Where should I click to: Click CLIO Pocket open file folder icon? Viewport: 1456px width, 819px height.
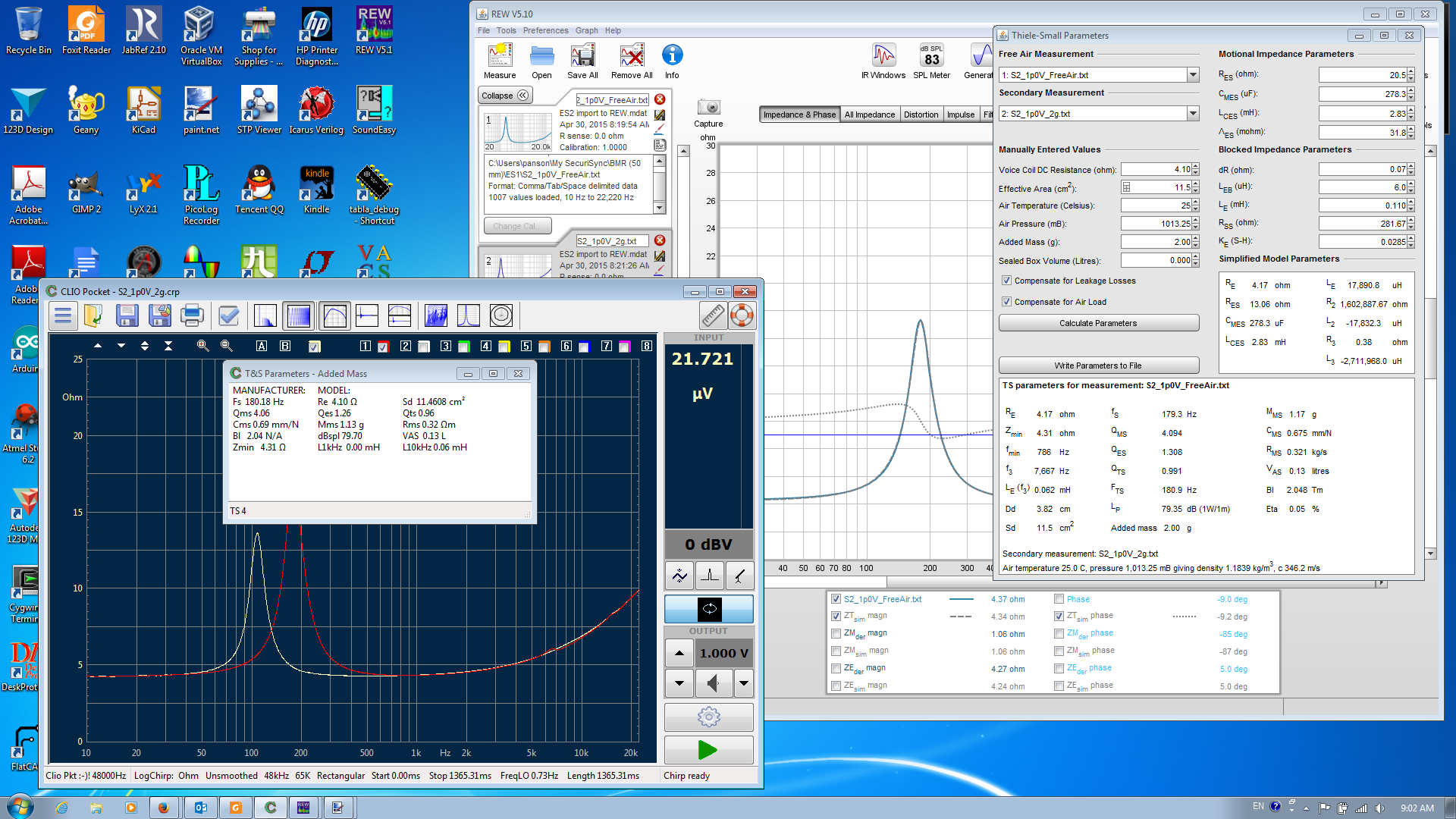93,315
